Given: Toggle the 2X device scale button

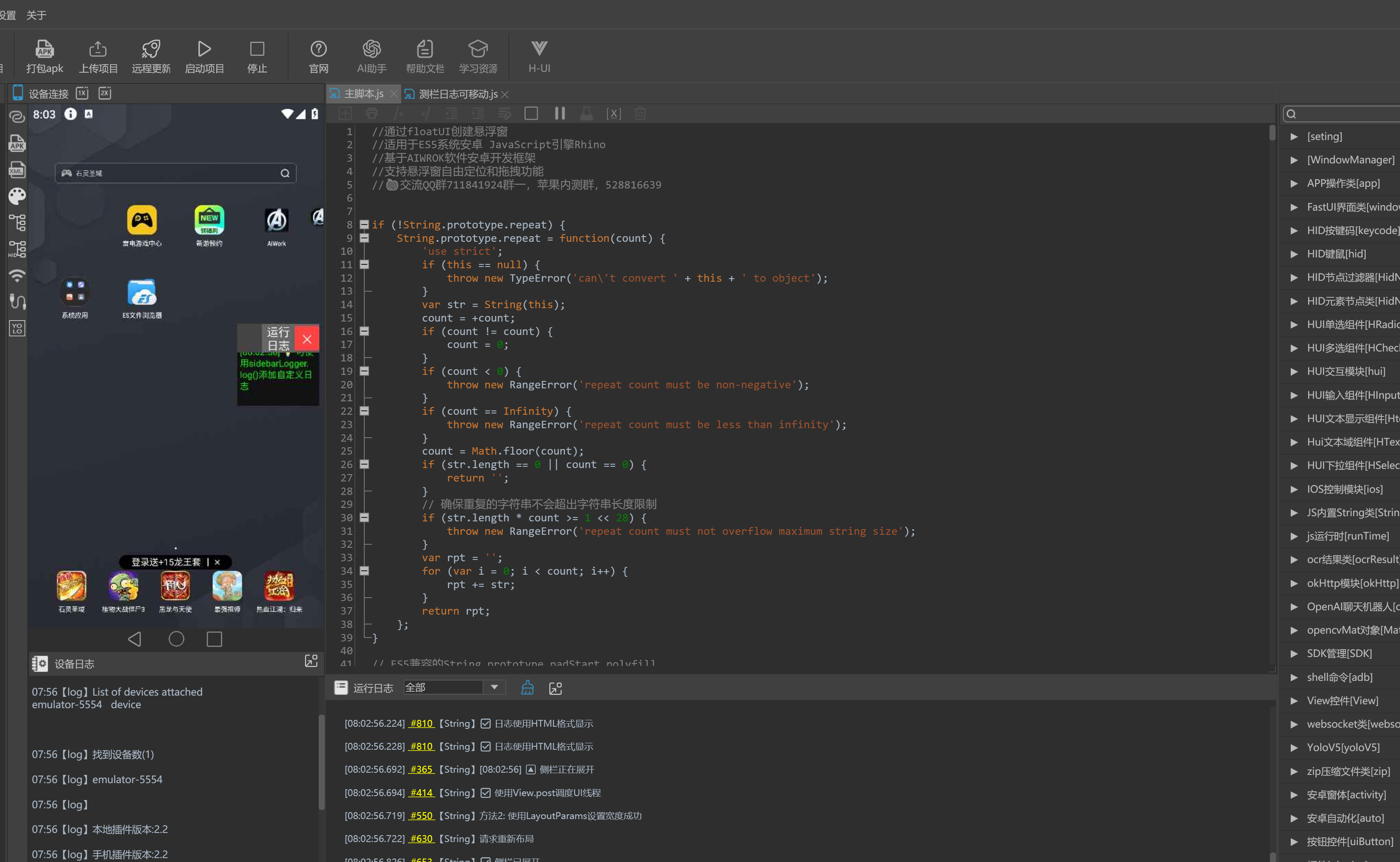Looking at the screenshot, I should tap(105, 93).
